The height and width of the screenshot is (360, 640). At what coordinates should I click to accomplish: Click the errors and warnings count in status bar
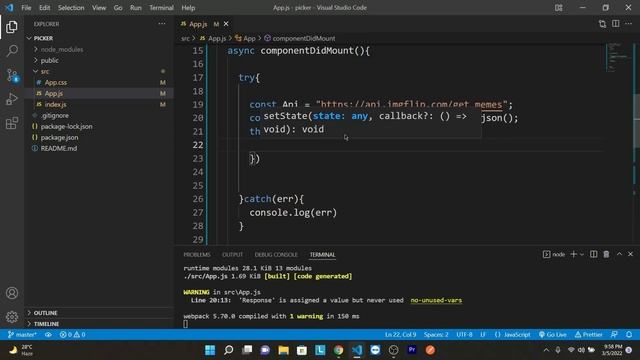pyautogui.click(x=72, y=335)
